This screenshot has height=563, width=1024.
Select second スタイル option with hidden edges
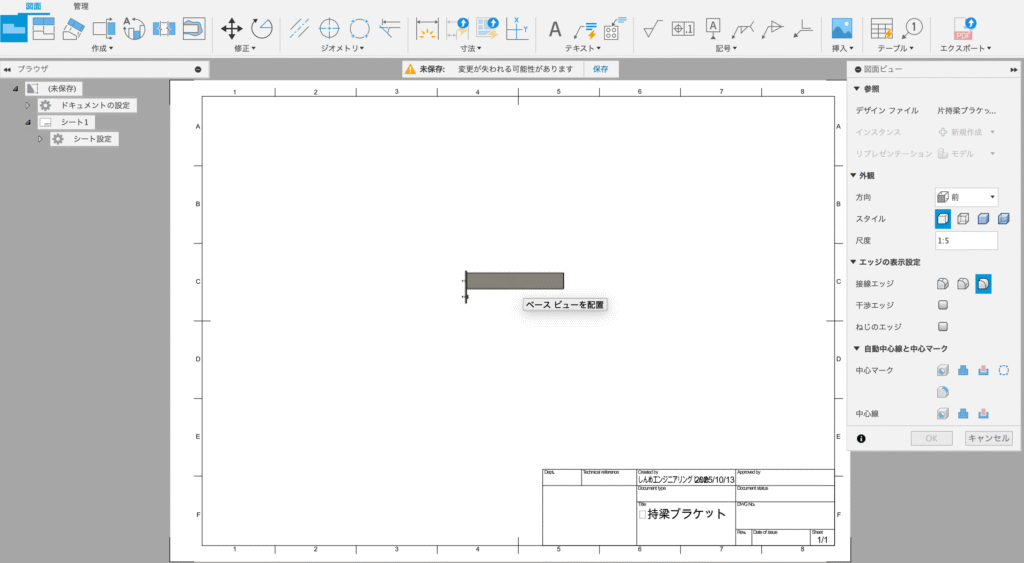point(963,219)
